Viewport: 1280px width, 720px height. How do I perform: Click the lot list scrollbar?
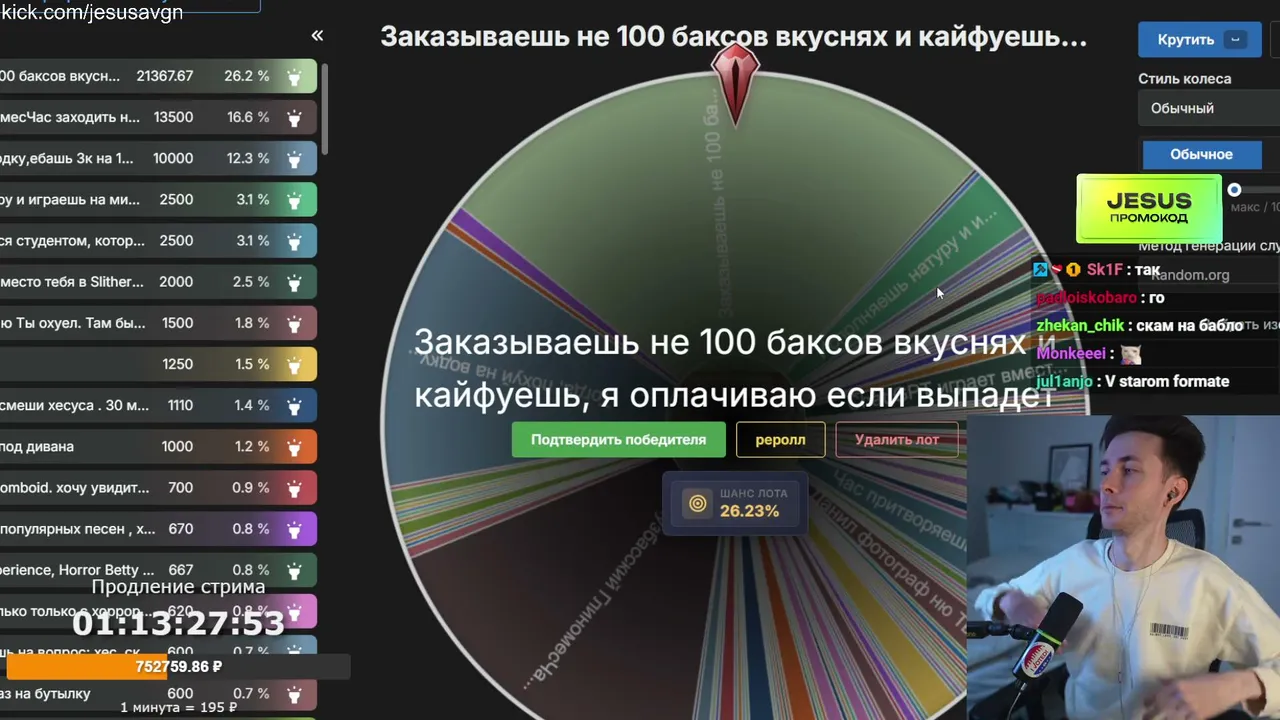[x=325, y=108]
